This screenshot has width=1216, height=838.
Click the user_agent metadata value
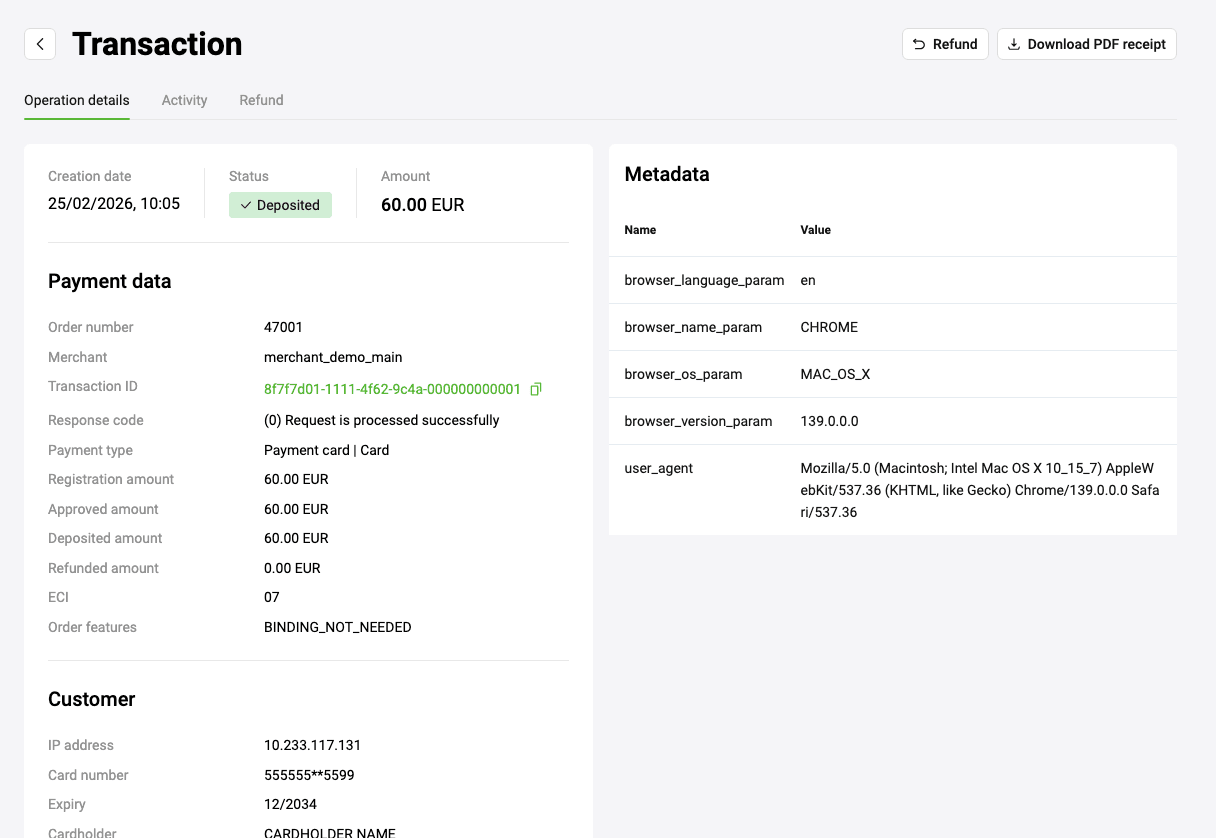(979, 490)
